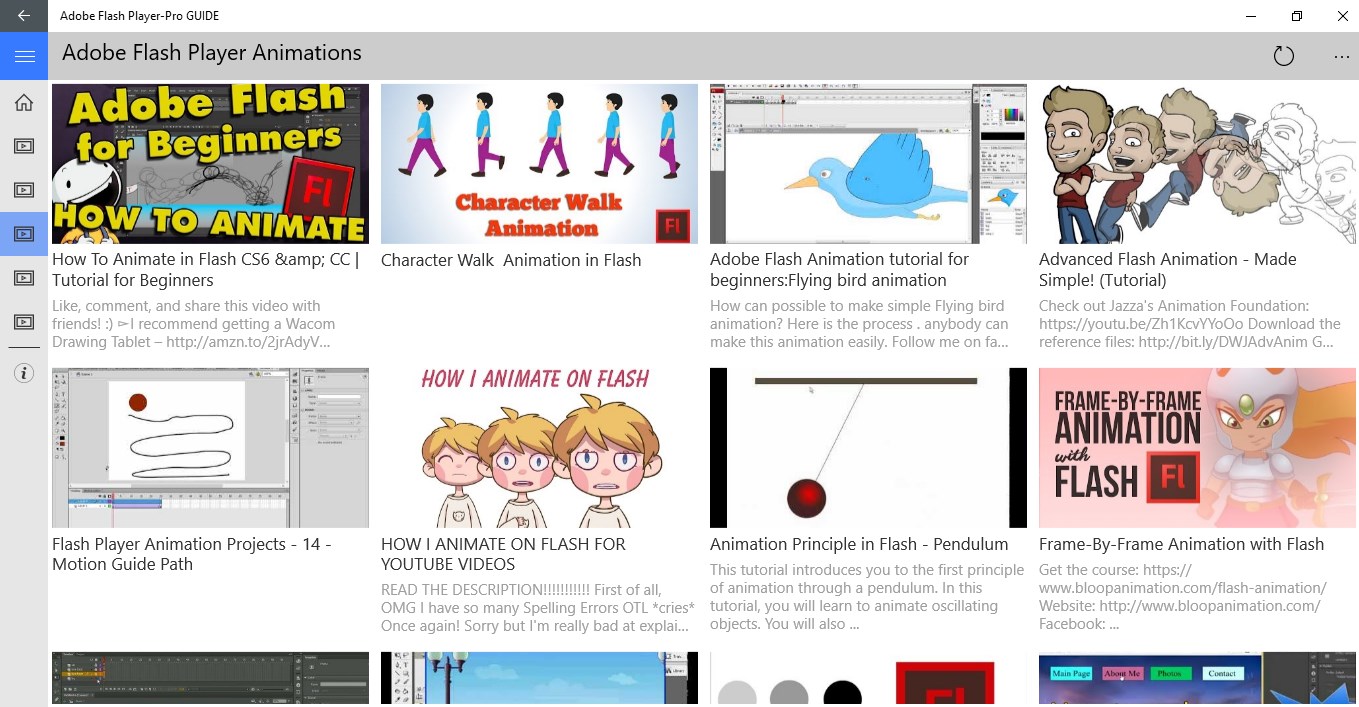This screenshot has height=707, width=1359.
Task: Open the pendulum animation thumbnail
Action: [868, 448]
